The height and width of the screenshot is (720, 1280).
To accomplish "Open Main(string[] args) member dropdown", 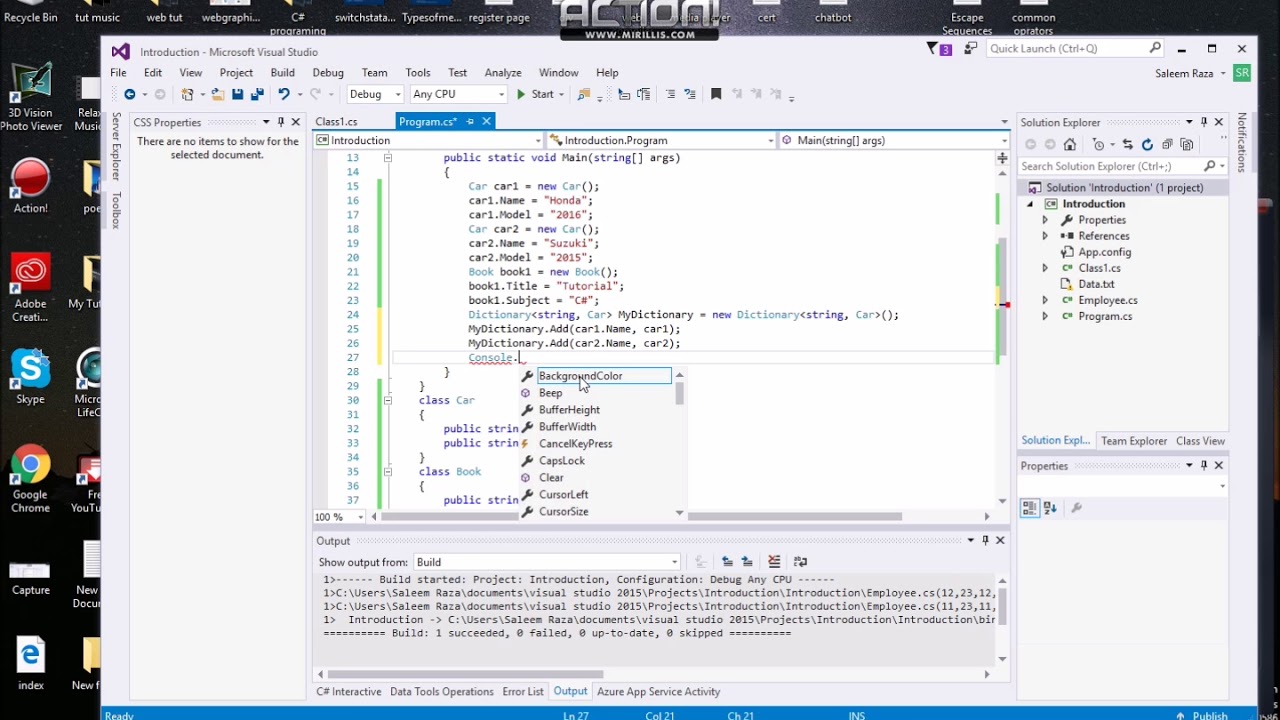I will (x=892, y=140).
